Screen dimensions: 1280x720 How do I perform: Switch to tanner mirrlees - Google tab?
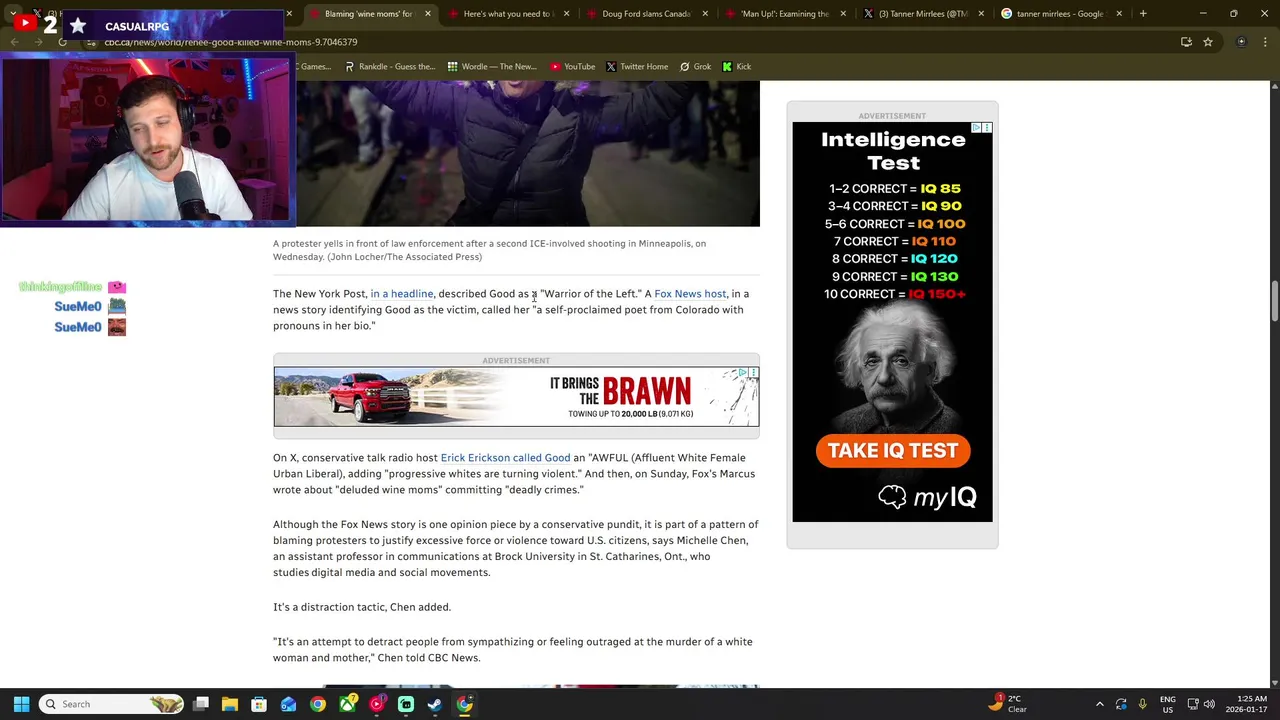1059,14
